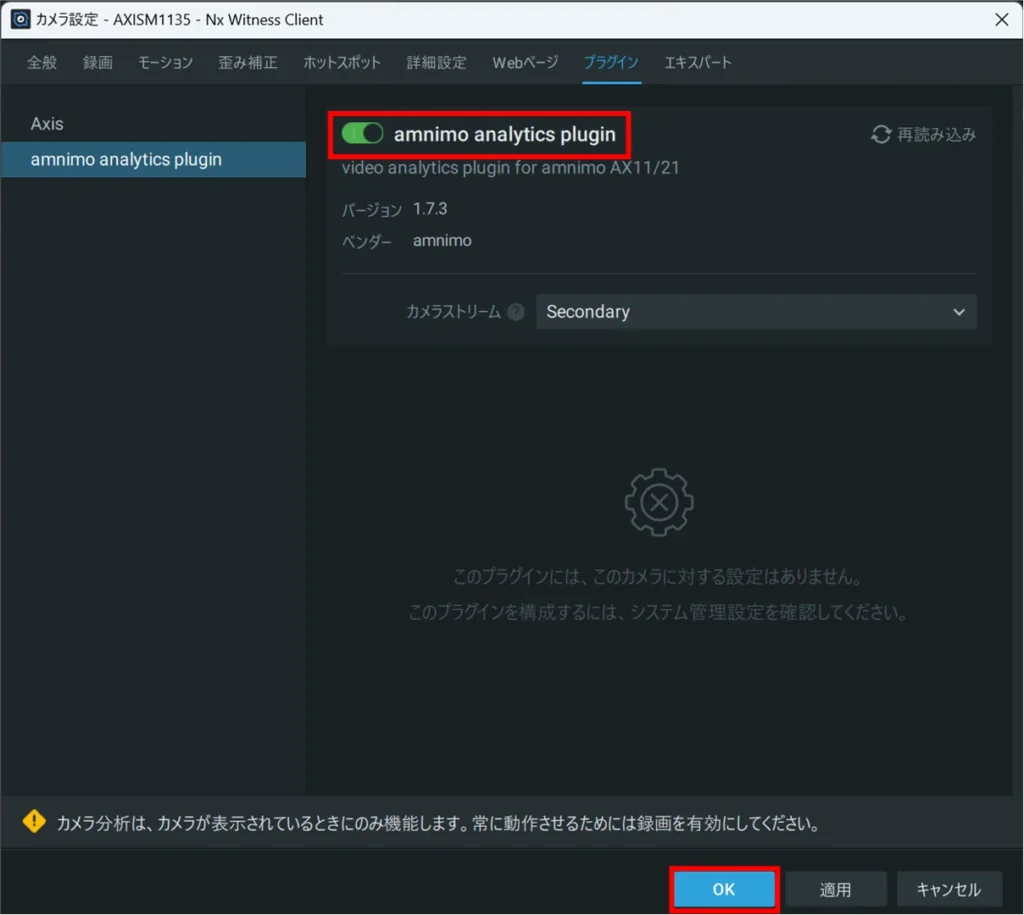
Task: Select the エキスパート tab
Action: pyautogui.click(x=698, y=62)
